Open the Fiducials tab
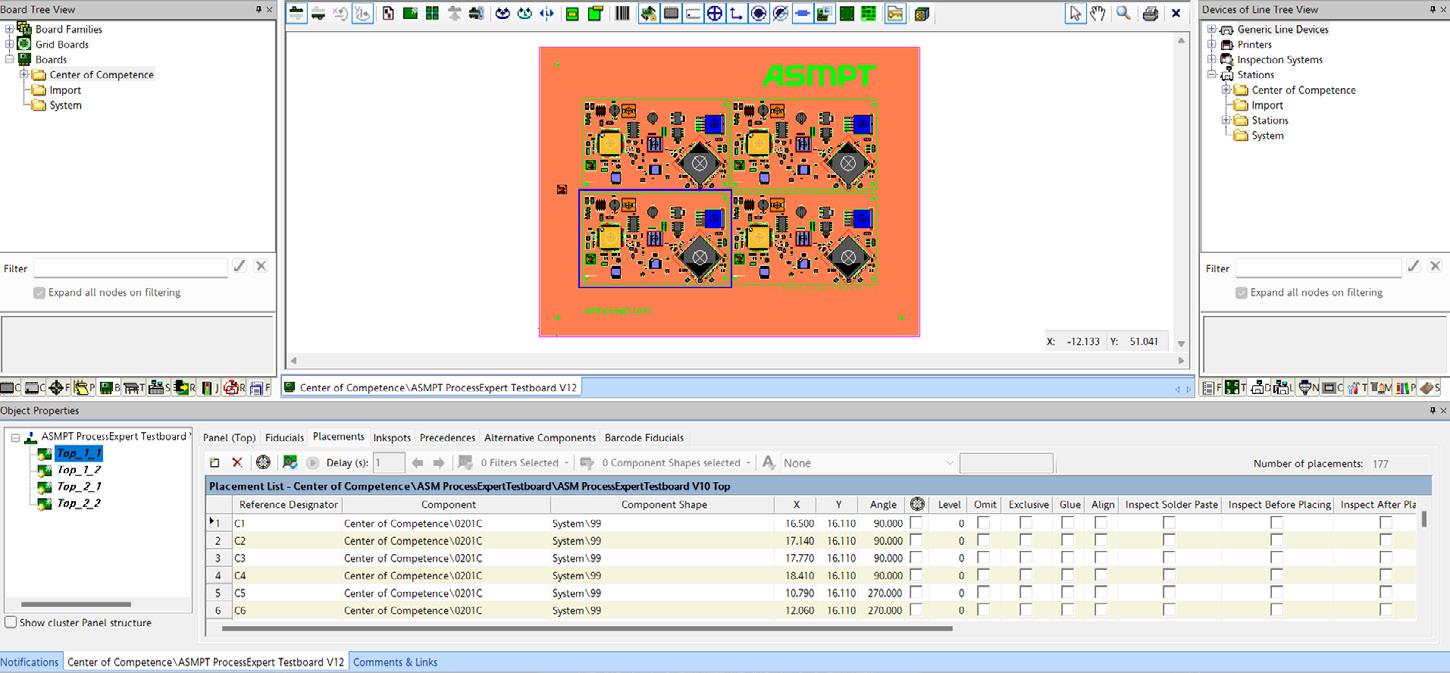1450x673 pixels. (x=284, y=437)
